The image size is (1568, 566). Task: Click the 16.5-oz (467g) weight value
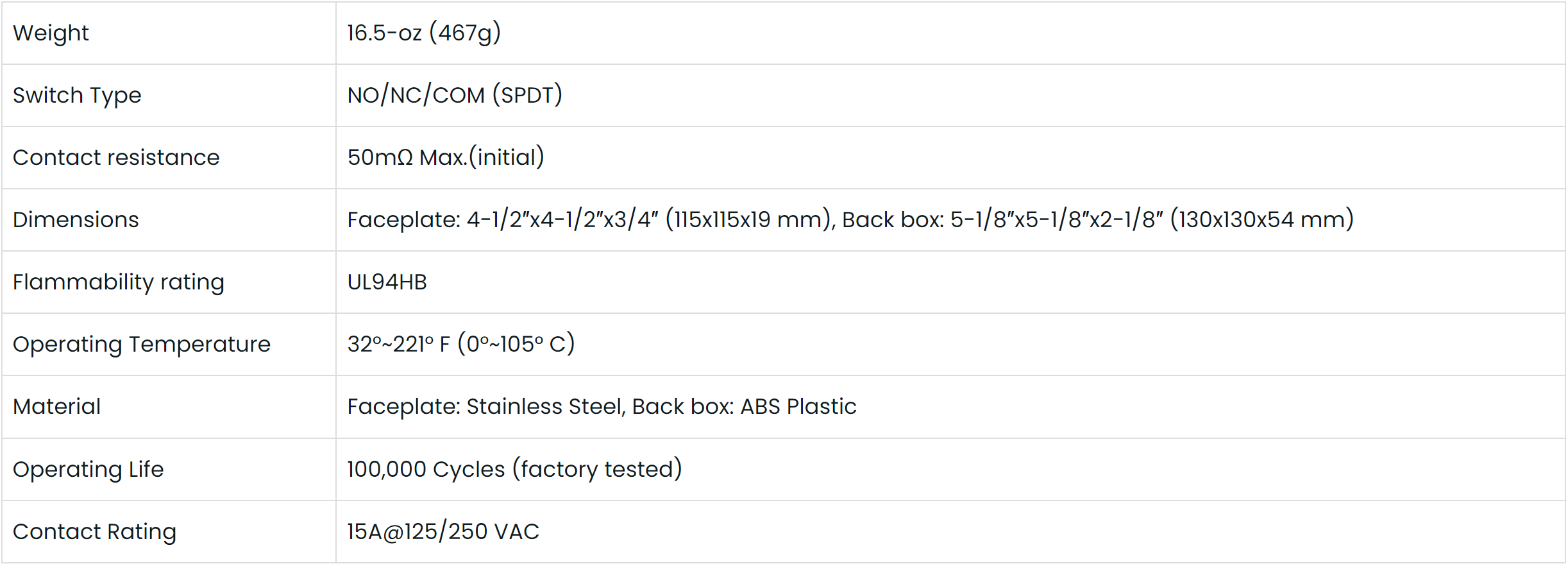(x=423, y=33)
